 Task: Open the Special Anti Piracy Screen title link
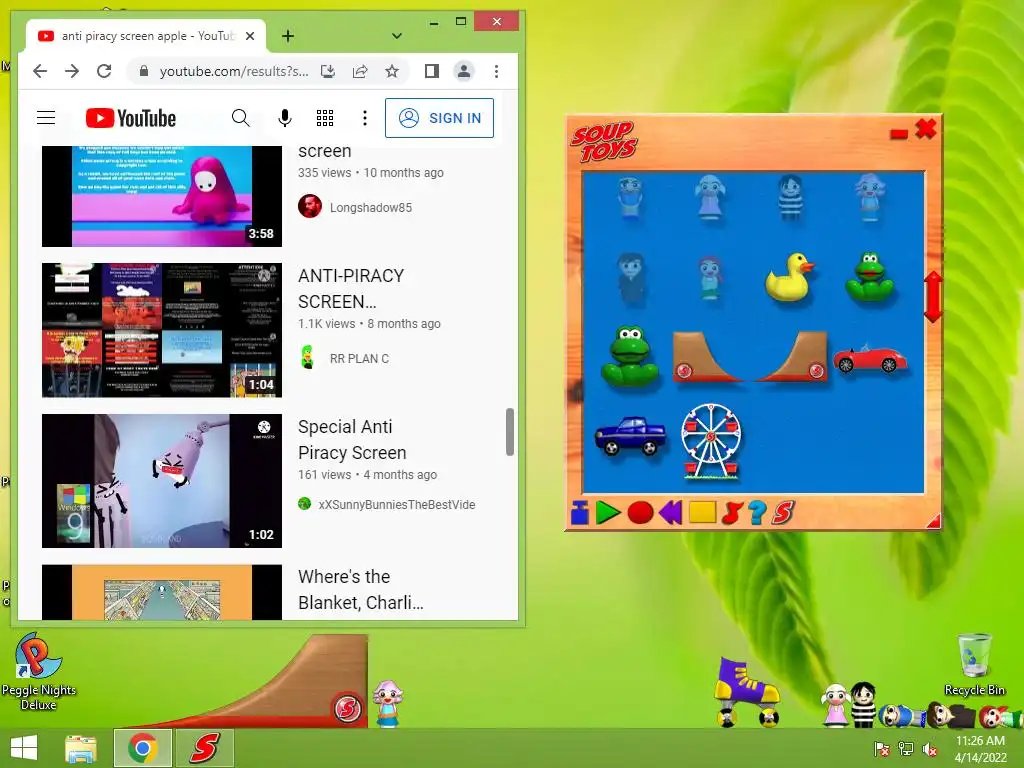[x=352, y=440]
